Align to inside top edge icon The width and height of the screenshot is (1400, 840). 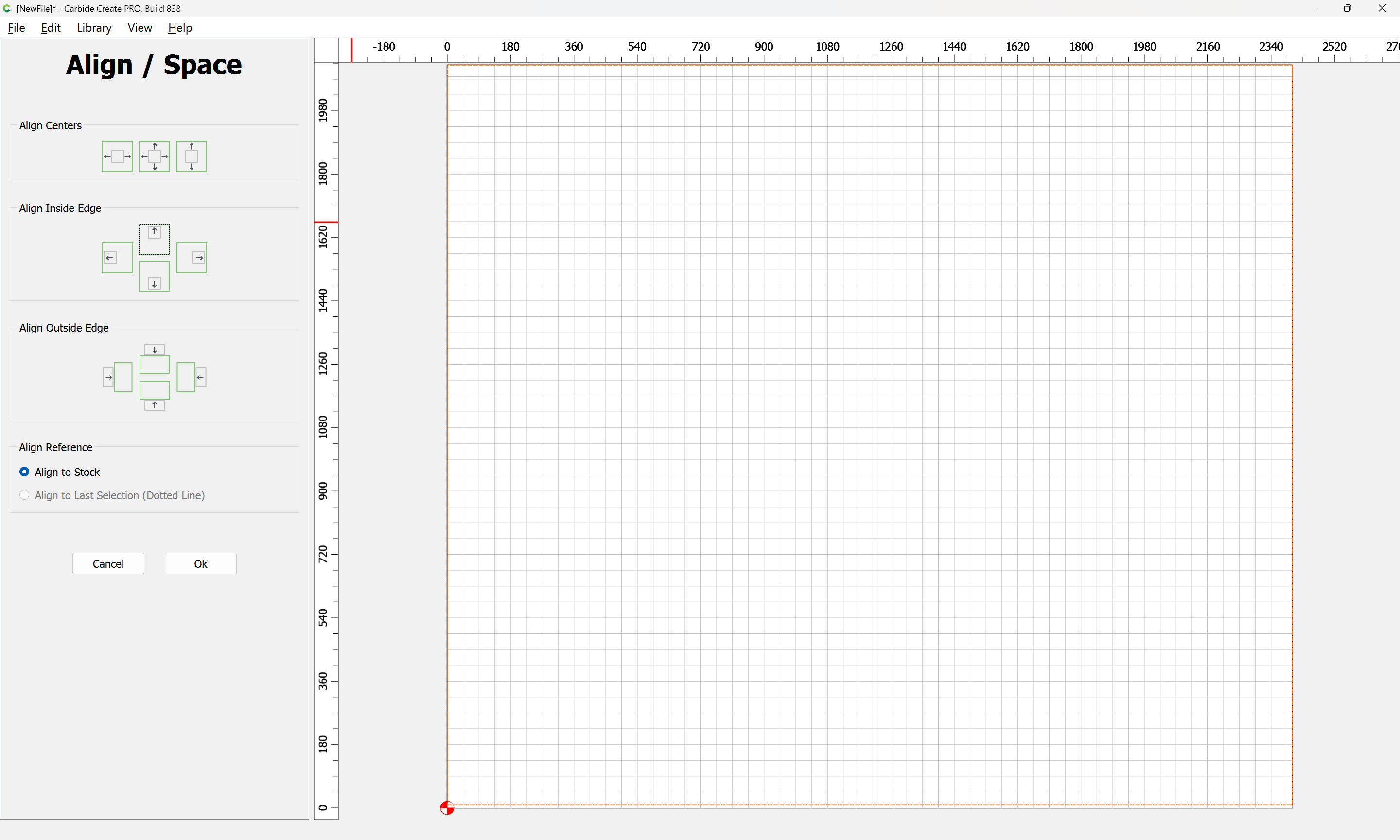(x=155, y=239)
